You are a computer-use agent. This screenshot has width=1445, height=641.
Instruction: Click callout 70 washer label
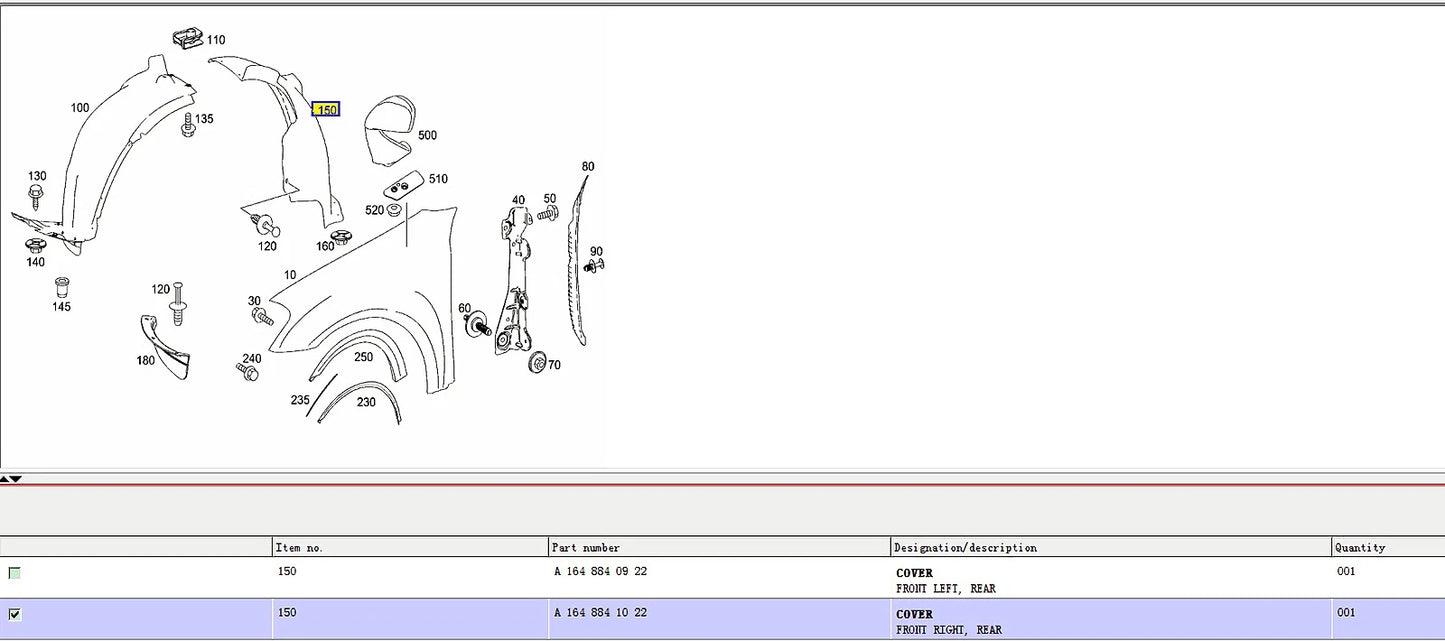tap(554, 365)
